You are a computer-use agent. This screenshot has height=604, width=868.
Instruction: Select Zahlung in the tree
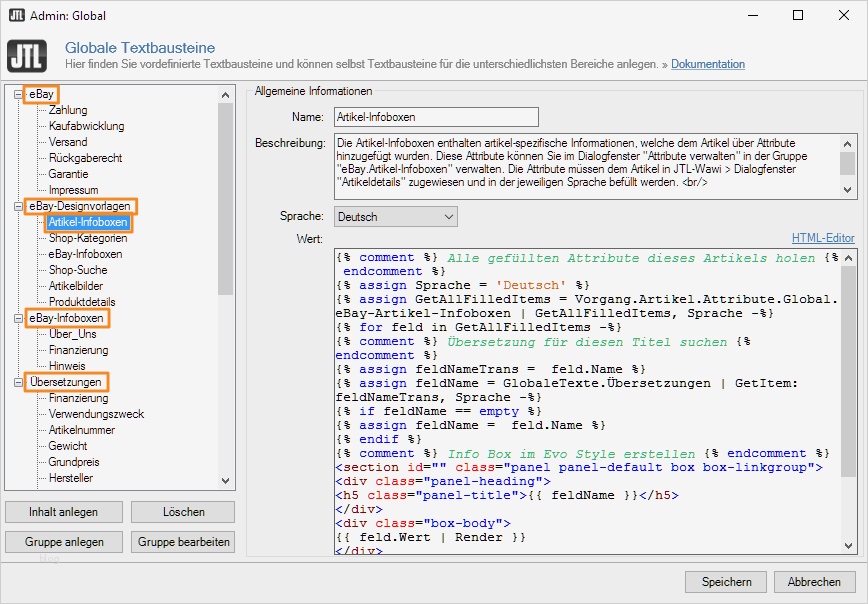pos(68,110)
